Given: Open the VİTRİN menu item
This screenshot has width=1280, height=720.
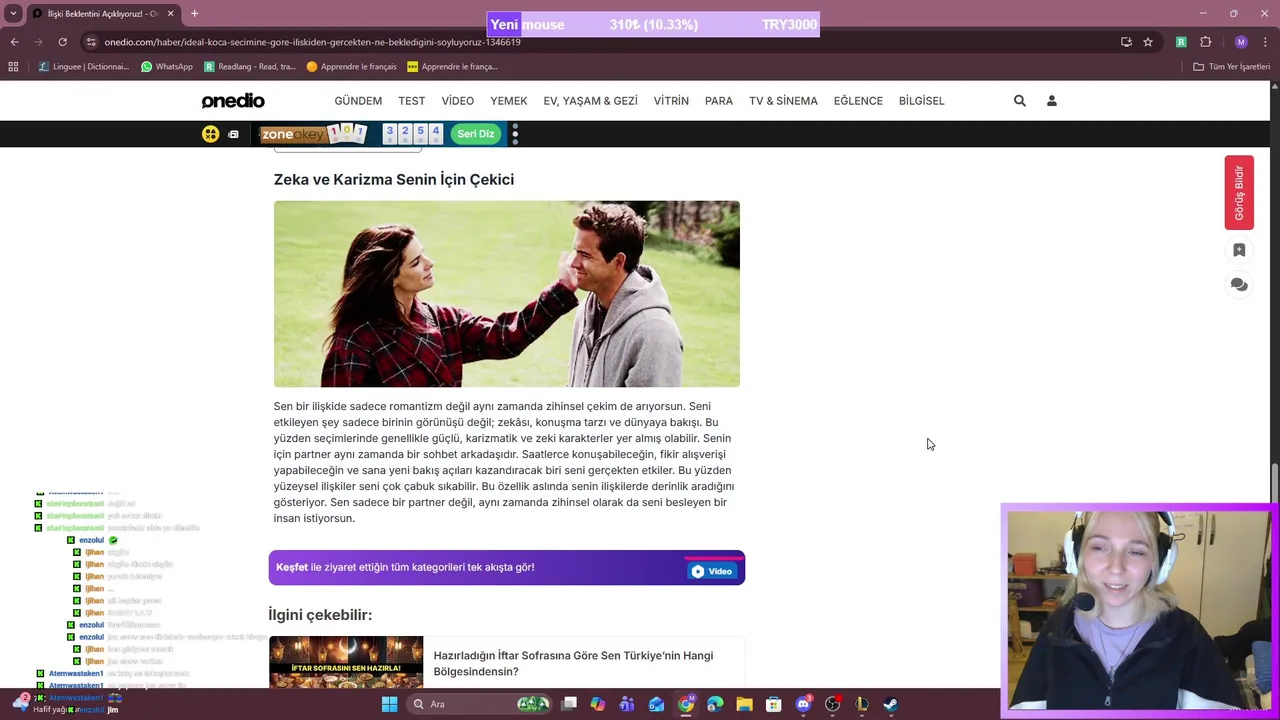Looking at the screenshot, I should [x=671, y=101].
